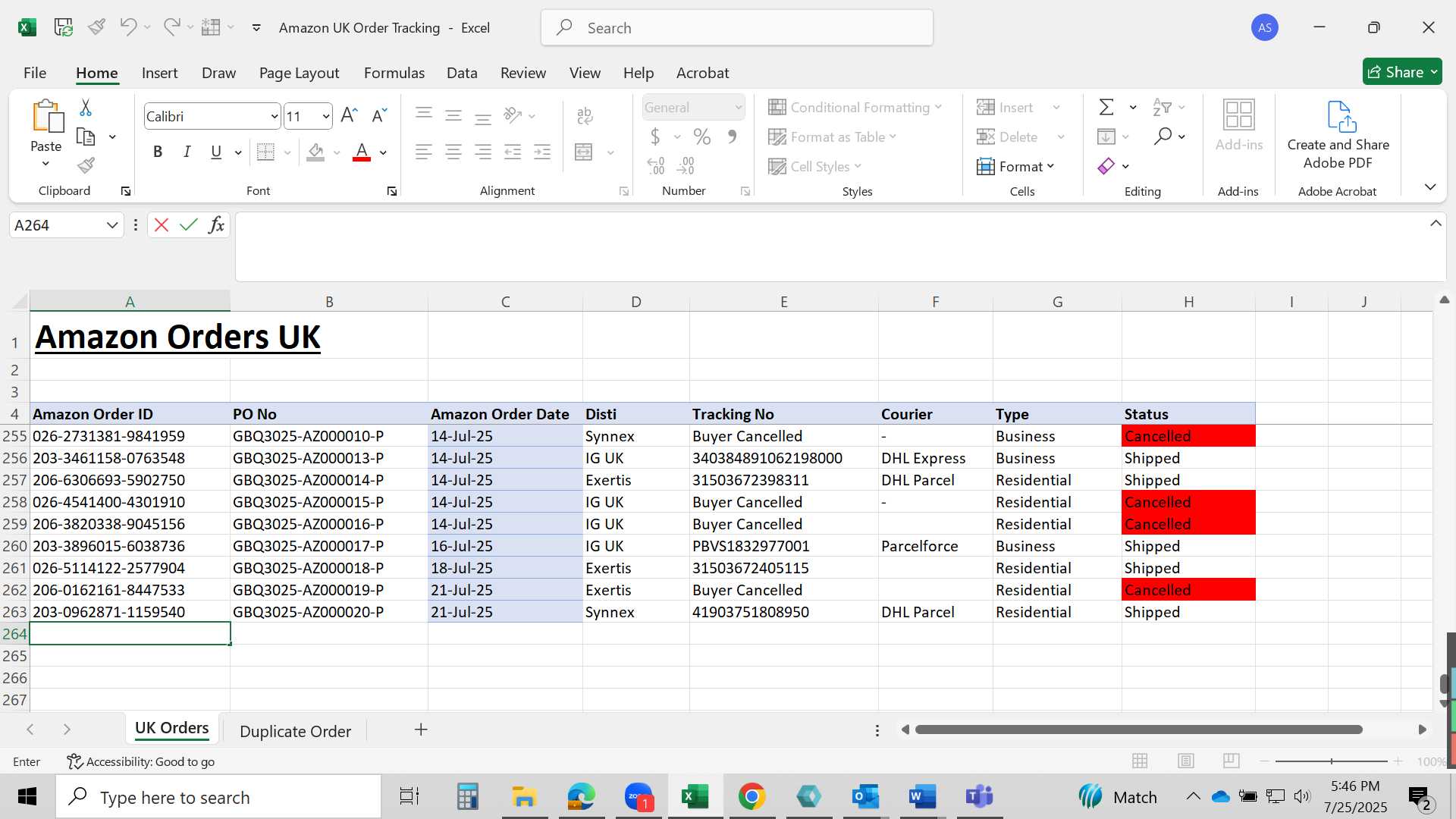Click the Fill down icon

[1106, 136]
